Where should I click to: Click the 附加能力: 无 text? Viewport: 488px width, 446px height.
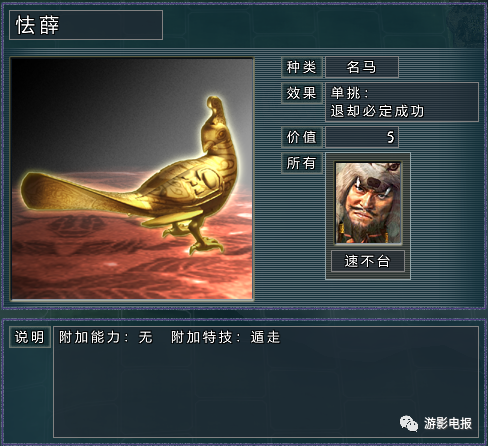[106, 337]
